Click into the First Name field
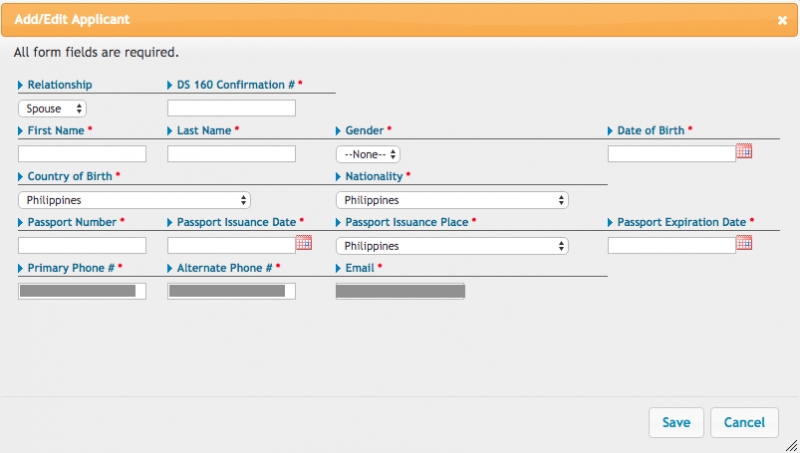800x453 pixels. pos(82,154)
